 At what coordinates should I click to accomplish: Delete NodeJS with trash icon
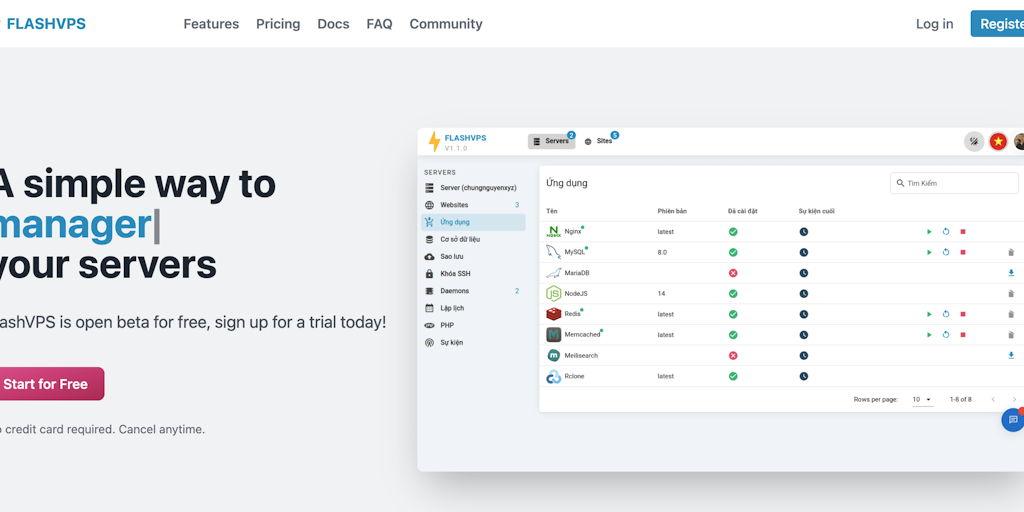[x=1011, y=294]
